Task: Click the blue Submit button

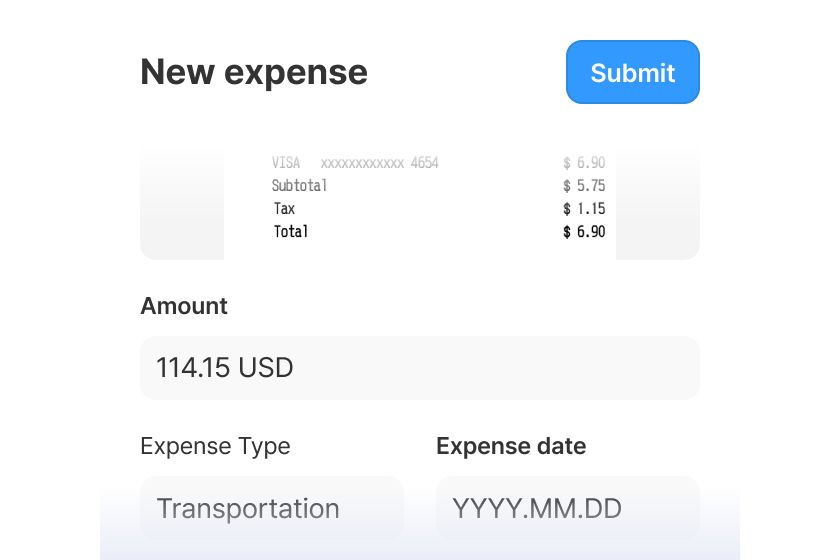Action: coord(633,72)
